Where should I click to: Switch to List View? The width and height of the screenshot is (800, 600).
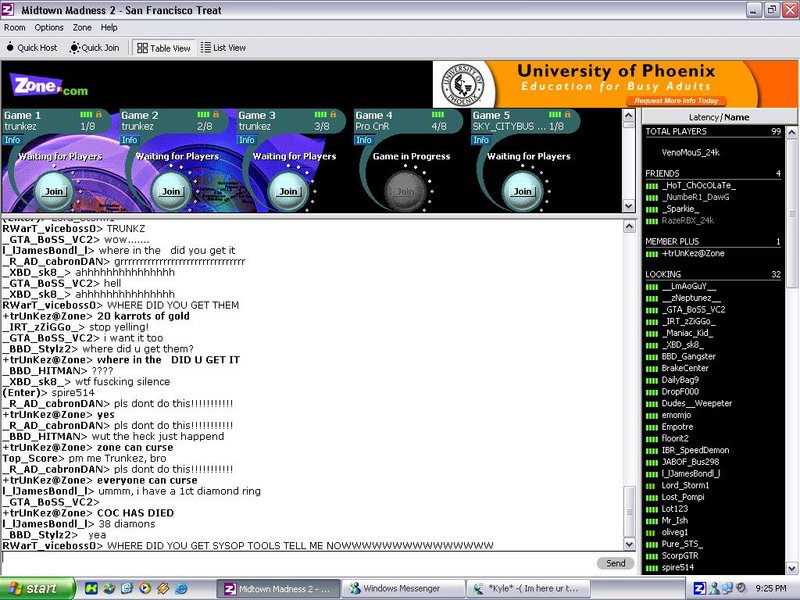click(223, 48)
